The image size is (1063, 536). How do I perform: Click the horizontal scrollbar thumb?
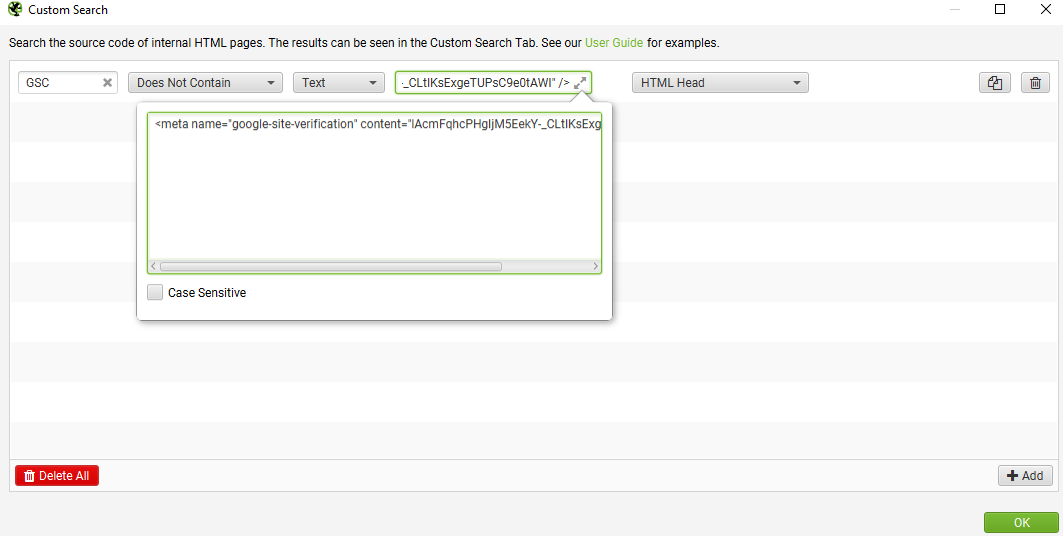point(331,266)
